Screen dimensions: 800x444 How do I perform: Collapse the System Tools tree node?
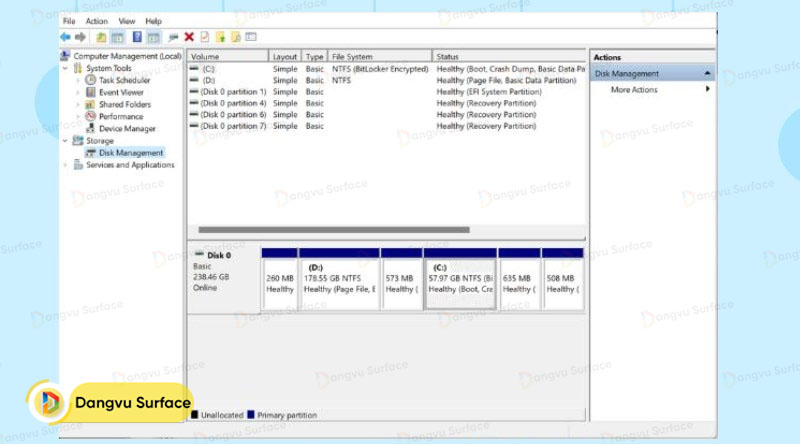coord(65,68)
